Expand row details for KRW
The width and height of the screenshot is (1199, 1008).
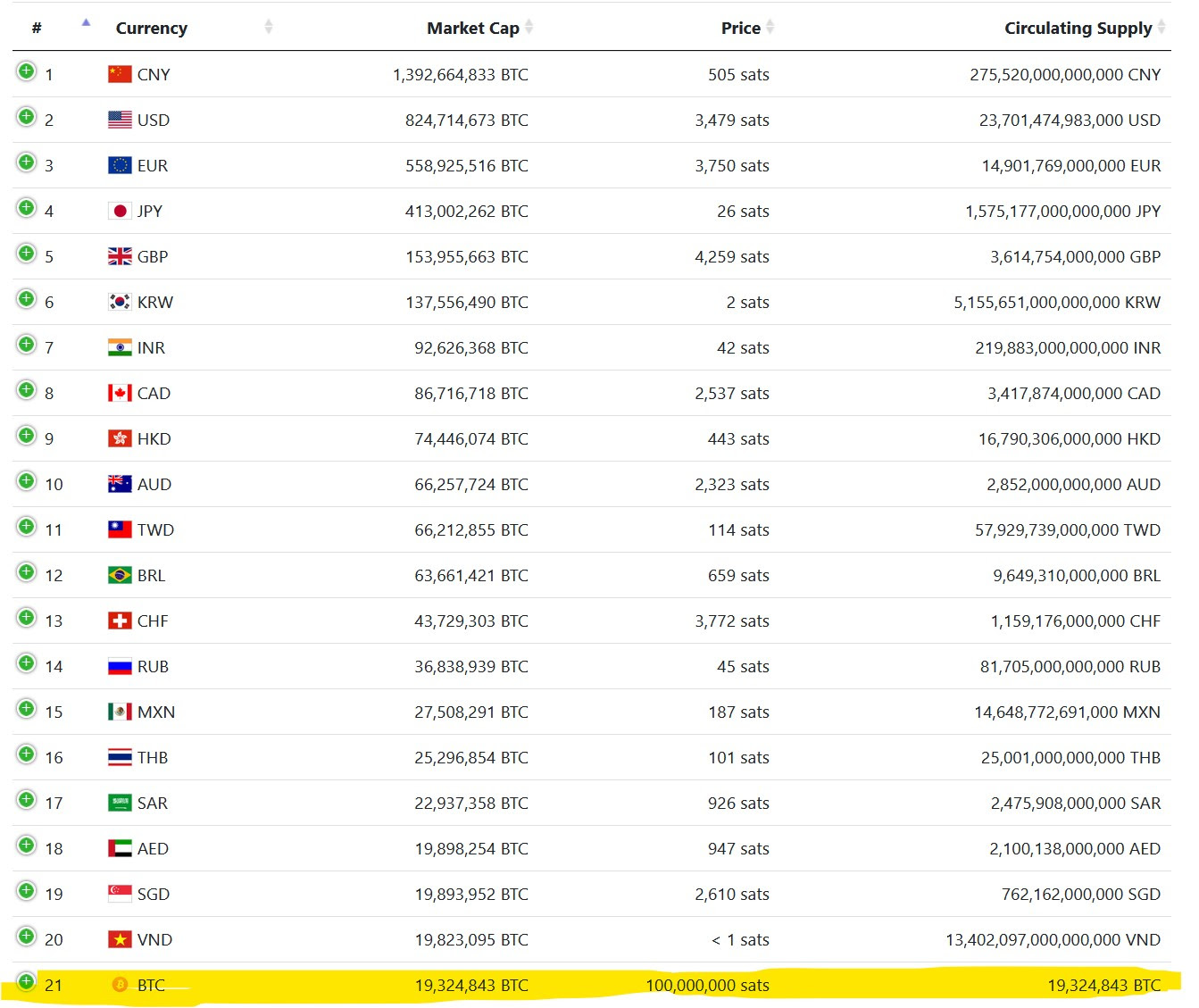pos(27,299)
